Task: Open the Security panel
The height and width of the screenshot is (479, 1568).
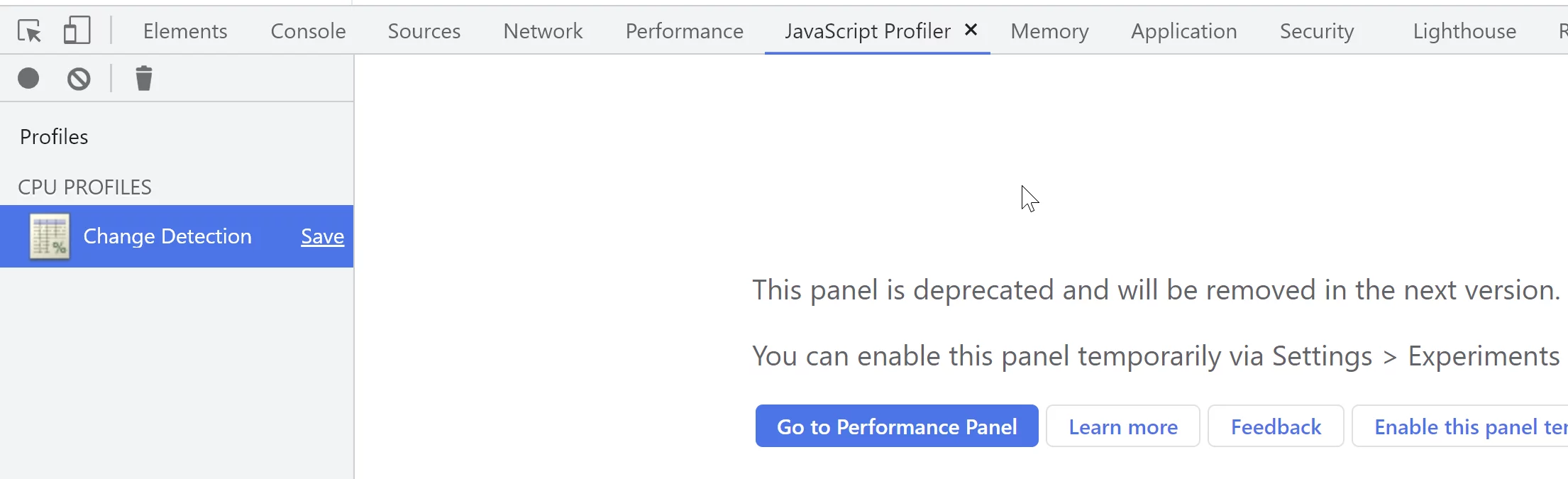Action: 1316,31
